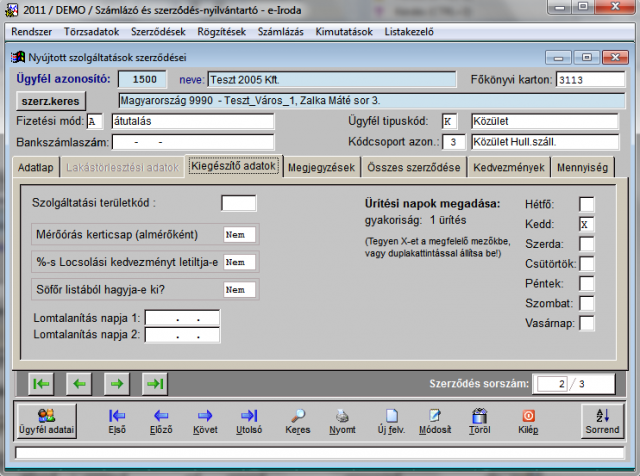Toggle Mérőórás kerticsap Nem value
Viewport: 640px width, 476px height.
coord(239,235)
